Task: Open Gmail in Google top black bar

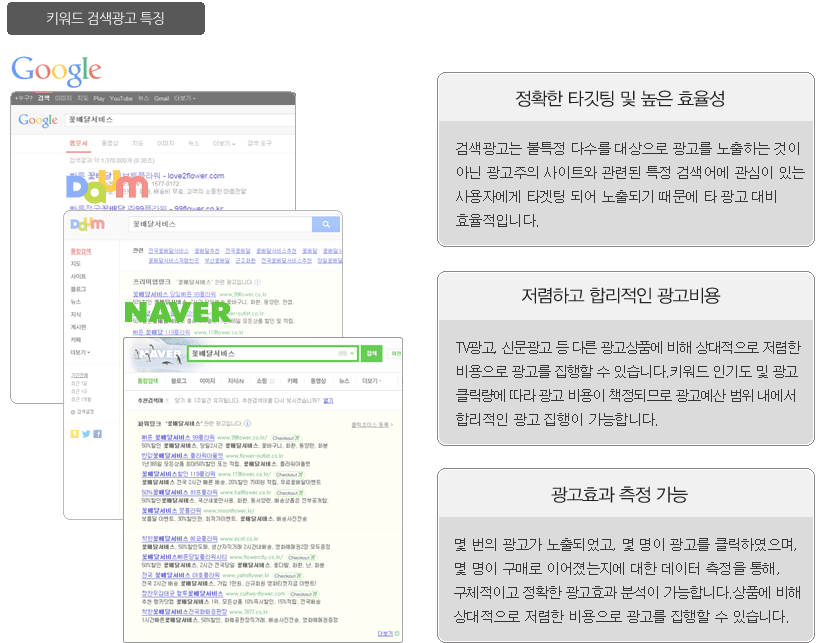Action: pyautogui.click(x=162, y=98)
